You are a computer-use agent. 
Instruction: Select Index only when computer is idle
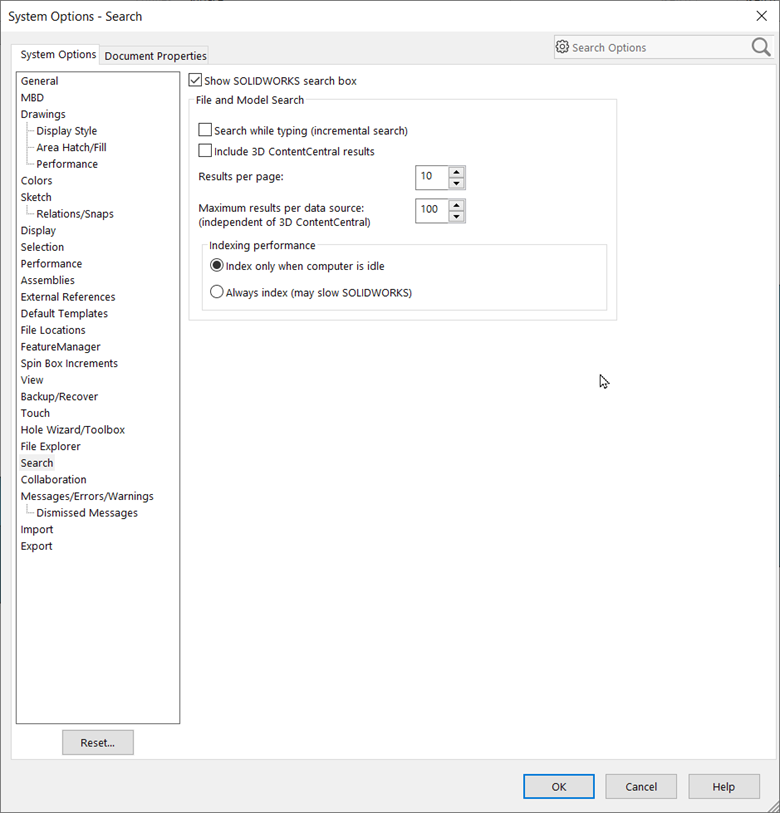point(216,265)
